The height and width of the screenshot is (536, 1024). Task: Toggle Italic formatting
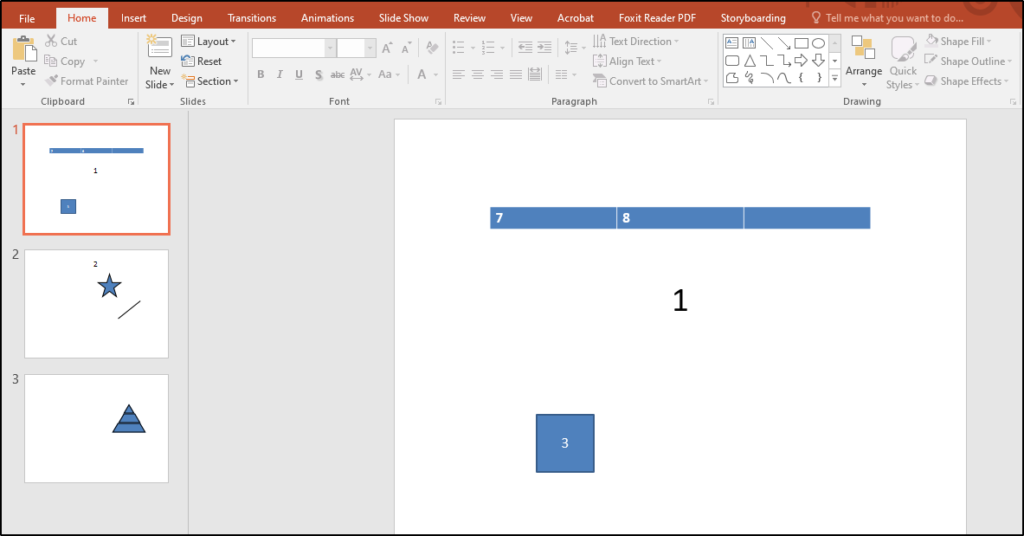coord(280,75)
